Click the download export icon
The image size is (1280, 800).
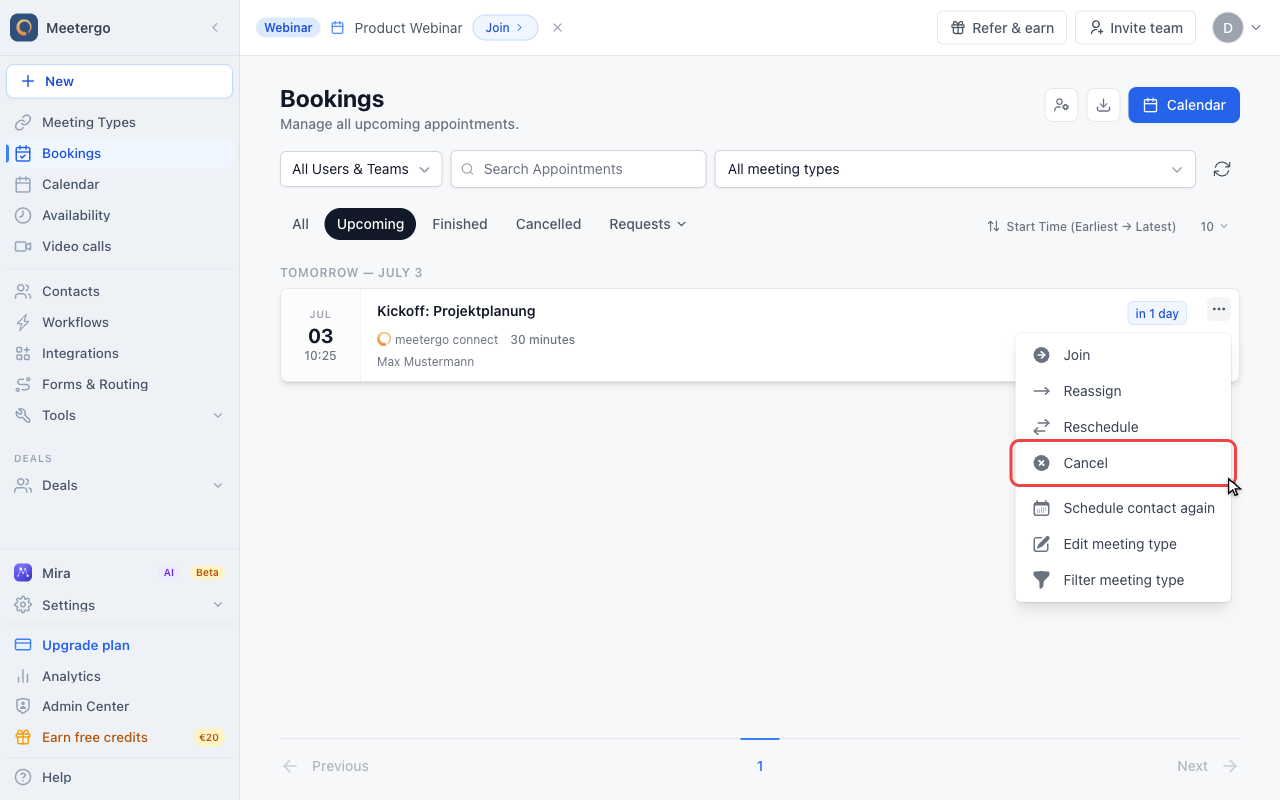coord(1103,105)
